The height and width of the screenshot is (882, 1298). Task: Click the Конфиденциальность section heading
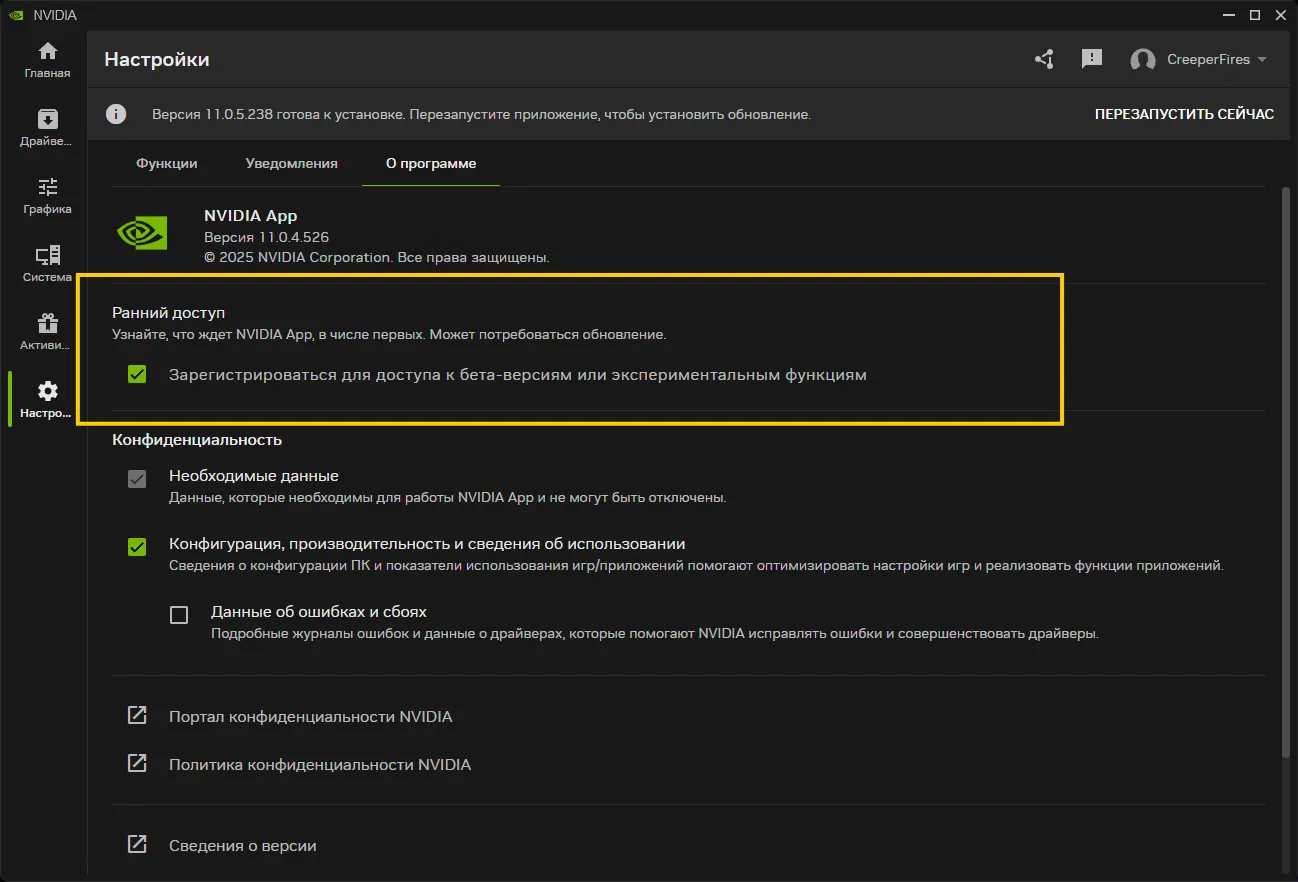click(197, 439)
